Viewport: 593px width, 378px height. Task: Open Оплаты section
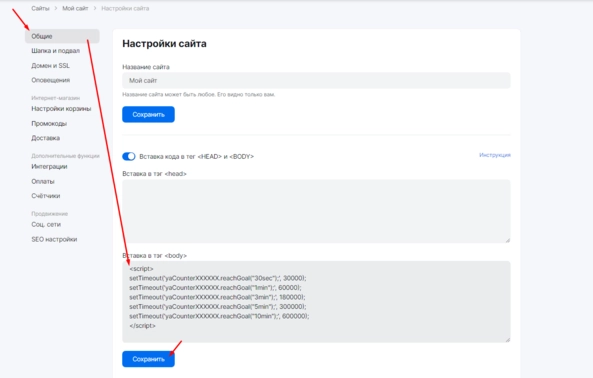click(x=43, y=181)
